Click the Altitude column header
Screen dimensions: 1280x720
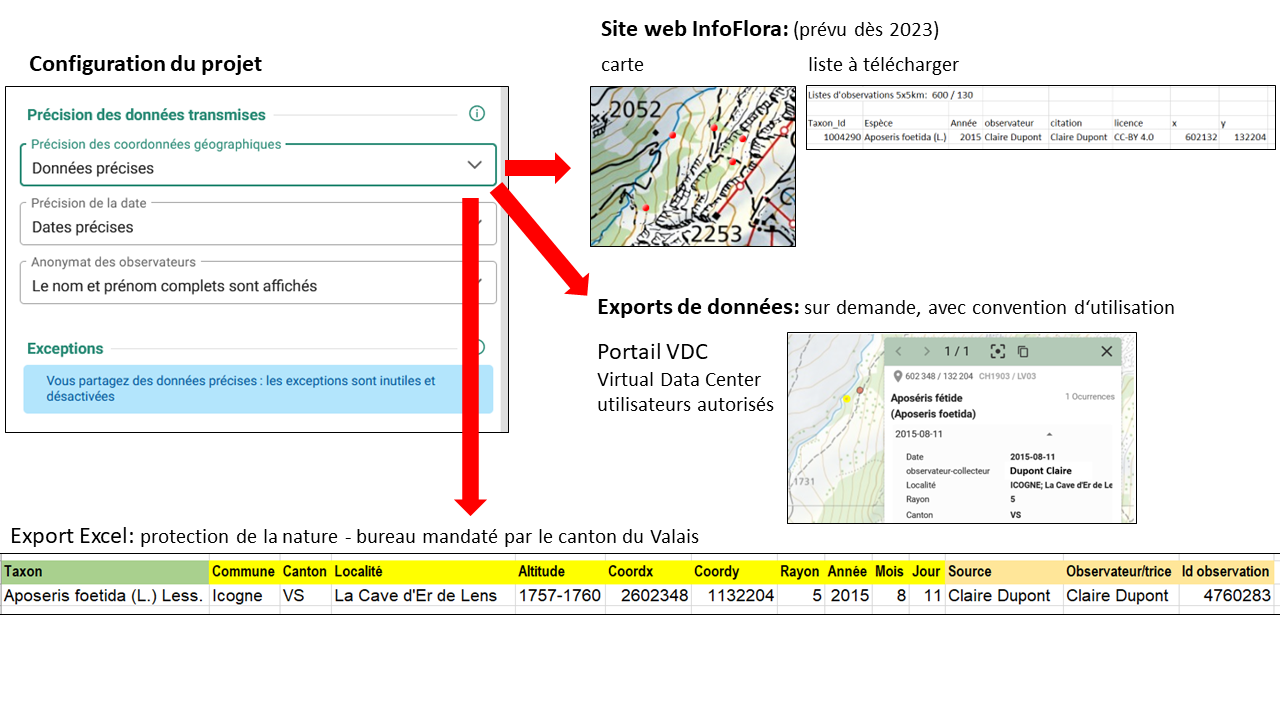560,572
